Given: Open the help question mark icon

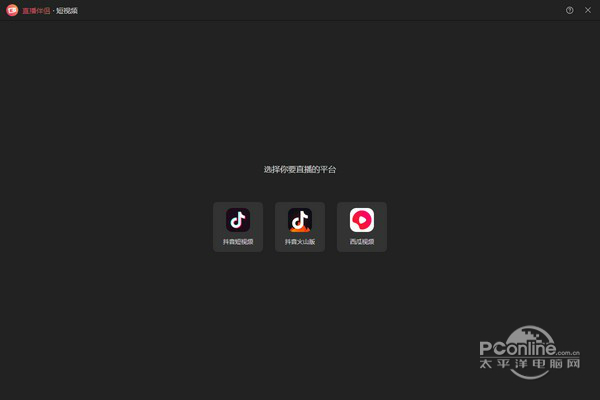Looking at the screenshot, I should click(569, 10).
